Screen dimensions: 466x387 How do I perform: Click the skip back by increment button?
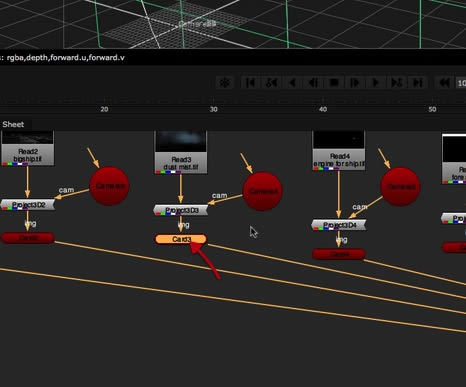point(444,82)
